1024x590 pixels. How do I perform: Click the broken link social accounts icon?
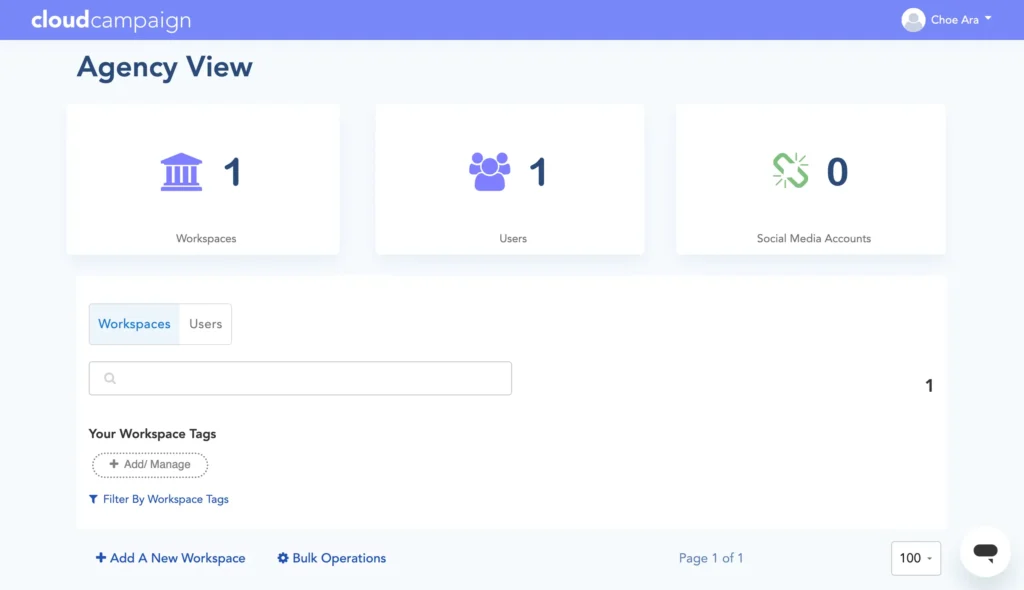(790, 171)
